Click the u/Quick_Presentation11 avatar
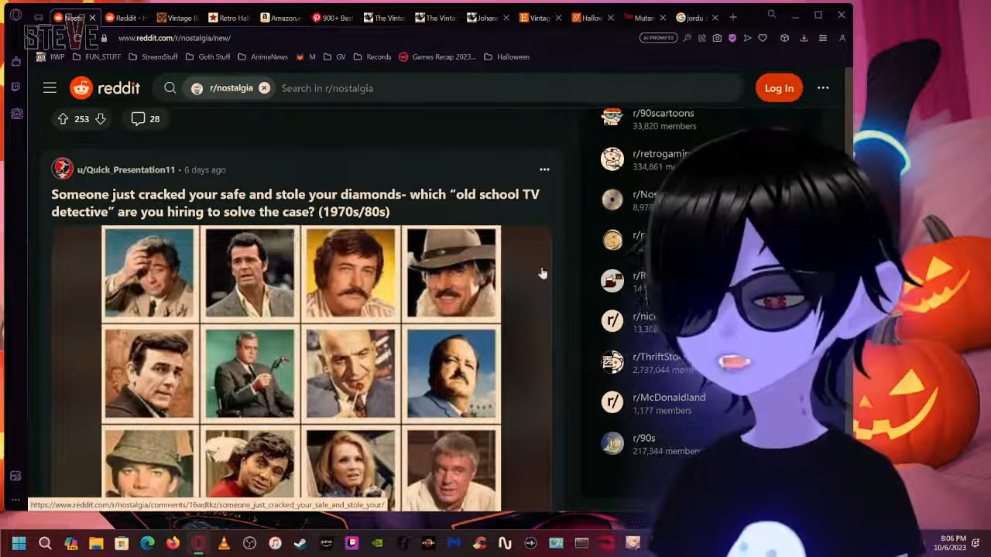 pos(62,169)
